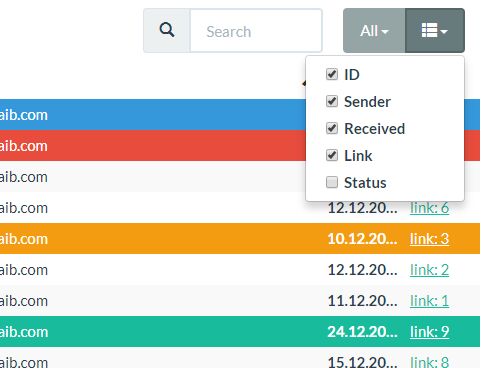Open link: 9 in green row

point(429,332)
